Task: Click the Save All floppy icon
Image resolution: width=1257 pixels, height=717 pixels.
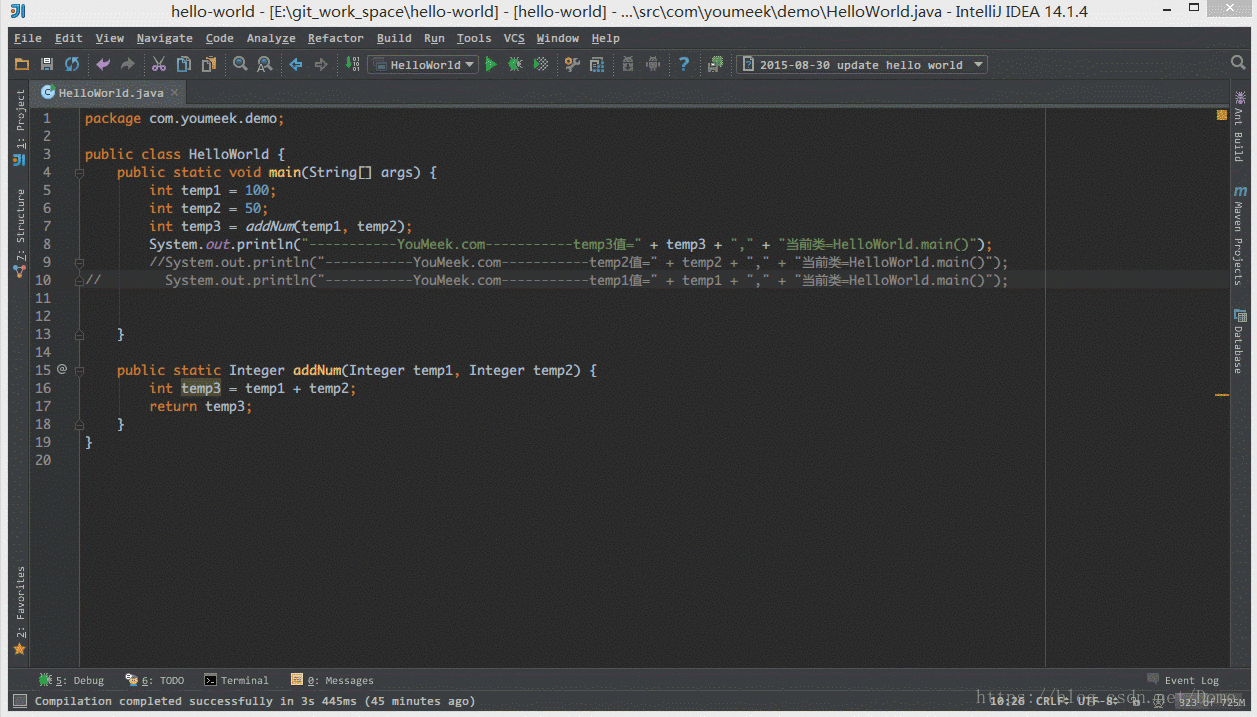Action: click(47, 64)
